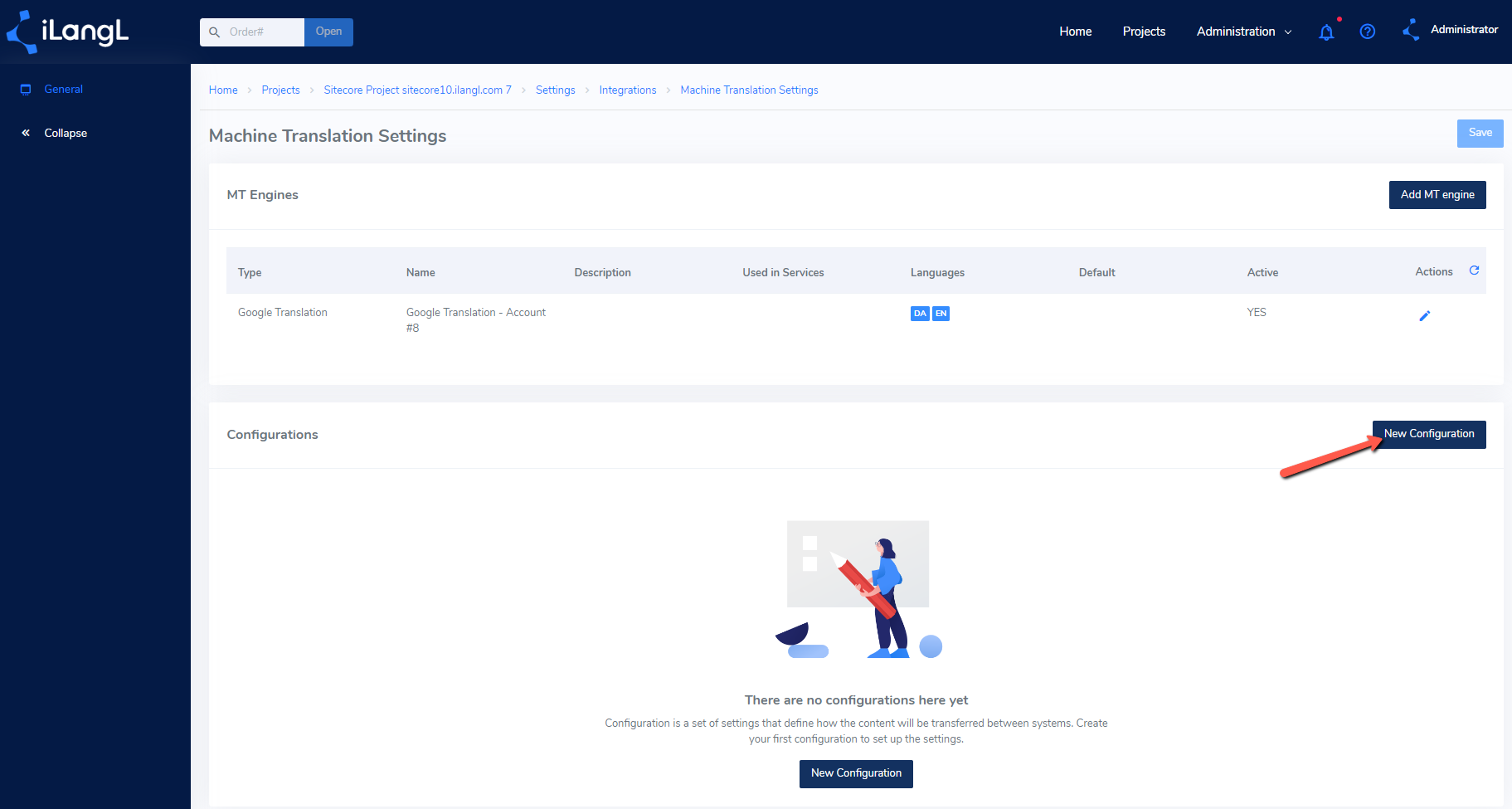Collapse the sidebar via Collapse label
1512x809 pixels.
point(66,133)
